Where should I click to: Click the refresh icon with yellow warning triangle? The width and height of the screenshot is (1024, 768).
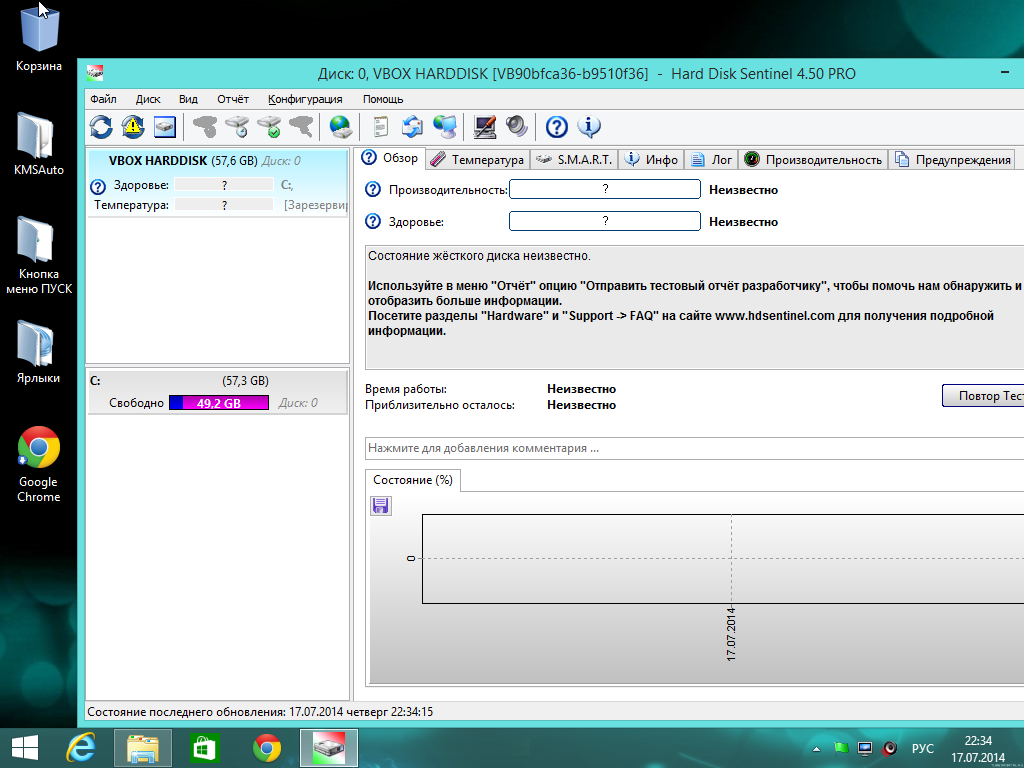pos(133,127)
